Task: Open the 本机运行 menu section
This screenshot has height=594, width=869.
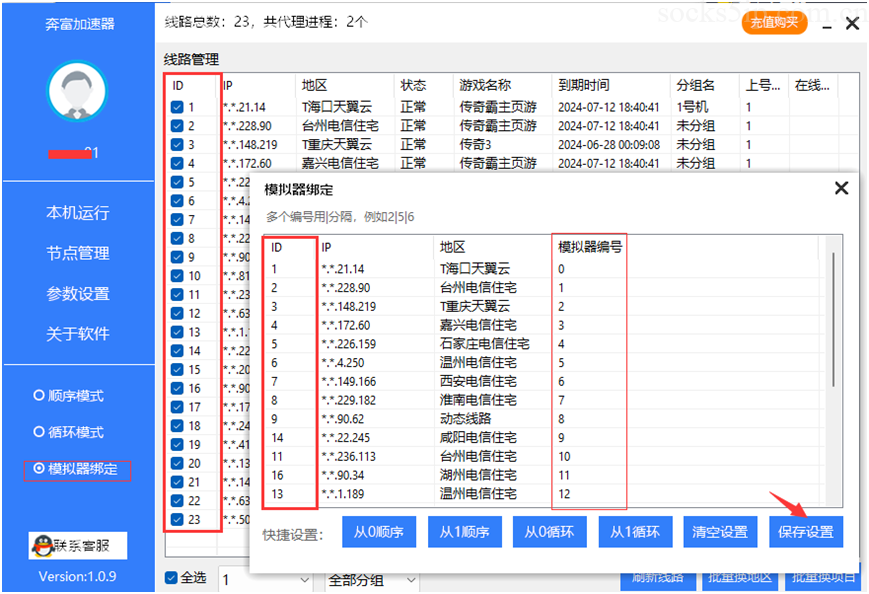Action: point(77,213)
